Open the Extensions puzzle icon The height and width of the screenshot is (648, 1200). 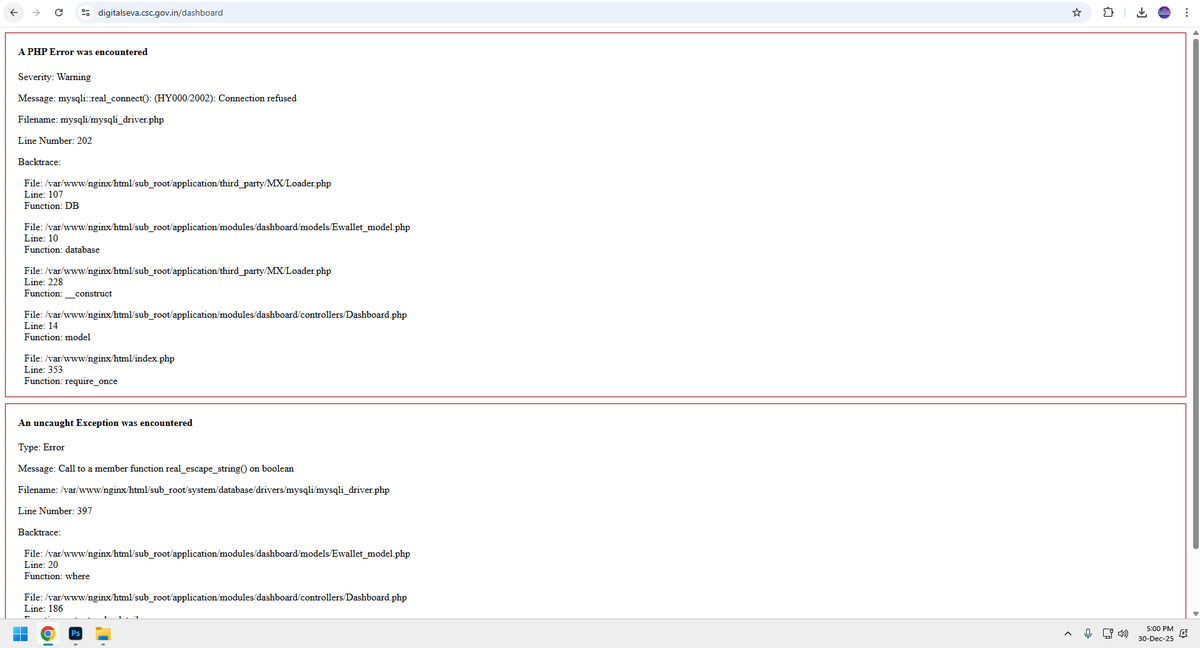tap(1109, 13)
